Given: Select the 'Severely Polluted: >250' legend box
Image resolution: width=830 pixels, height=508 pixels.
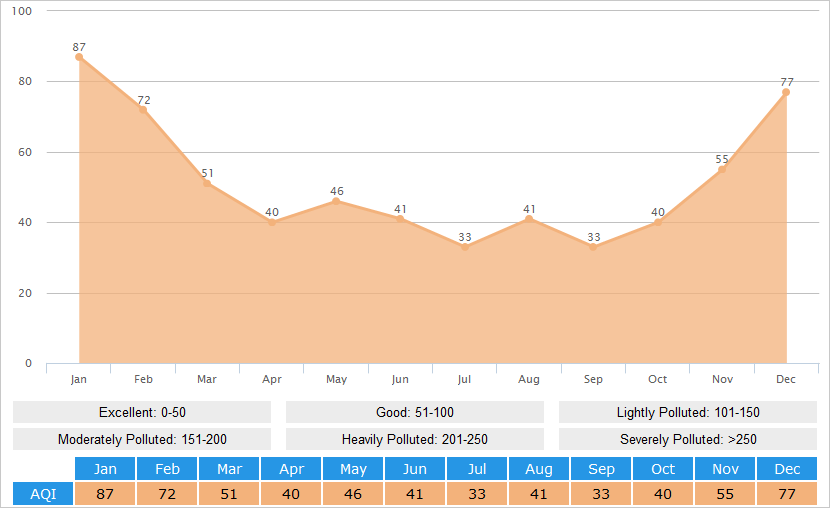Looking at the screenshot, I should [688, 439].
